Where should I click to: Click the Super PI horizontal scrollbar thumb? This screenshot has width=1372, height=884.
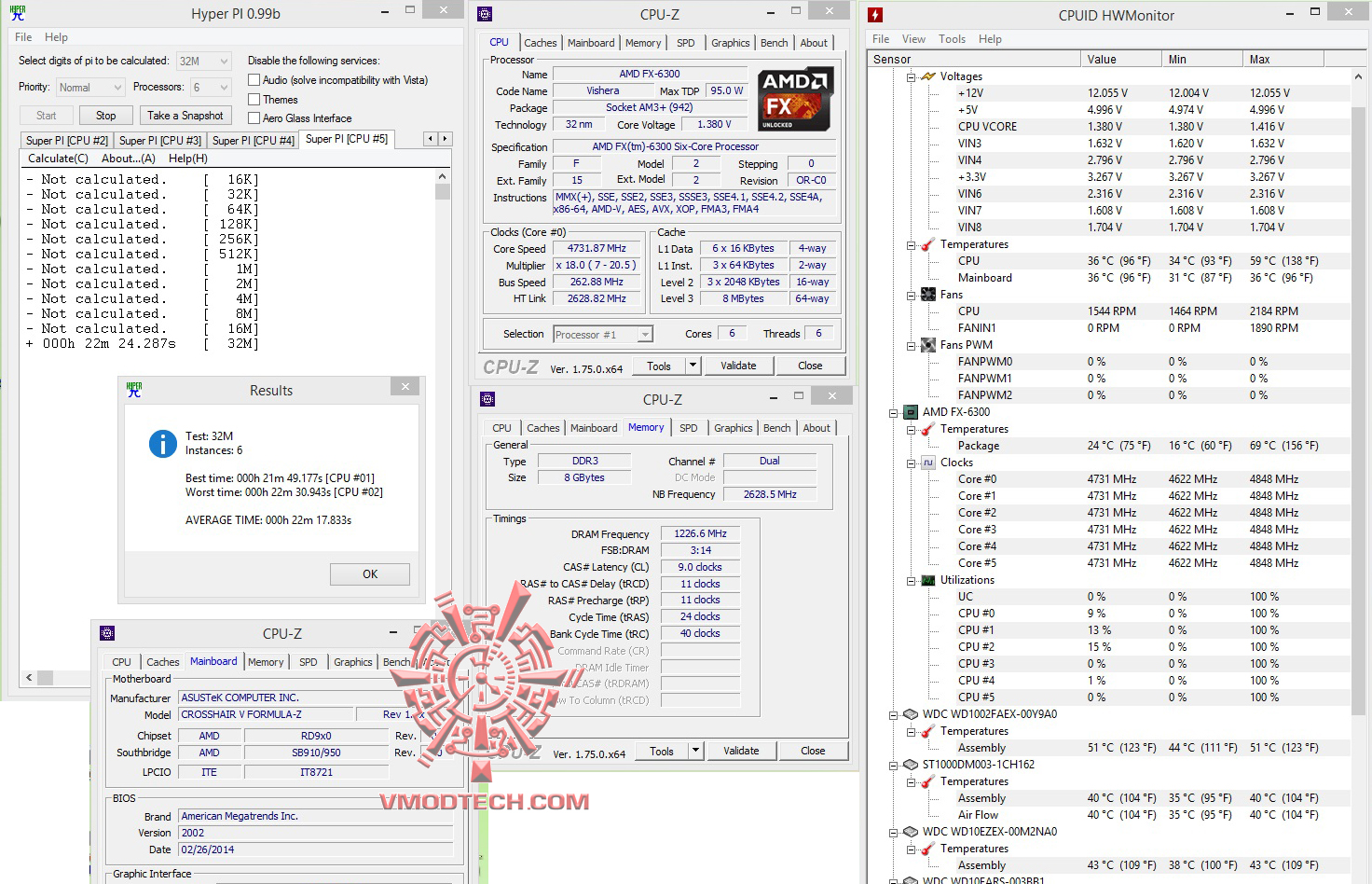[45, 678]
